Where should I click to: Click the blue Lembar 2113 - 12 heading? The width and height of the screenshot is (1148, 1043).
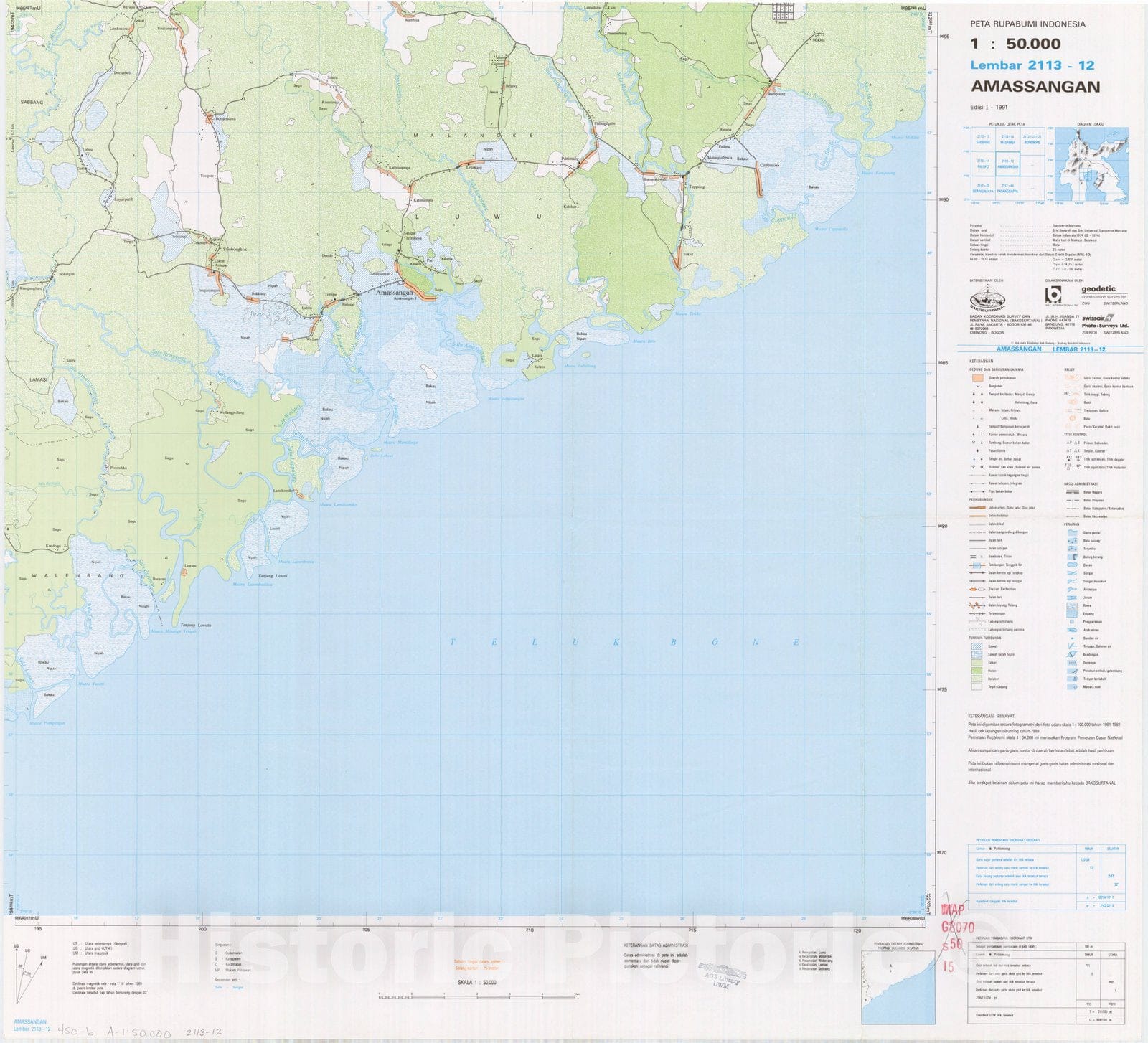1032,65
